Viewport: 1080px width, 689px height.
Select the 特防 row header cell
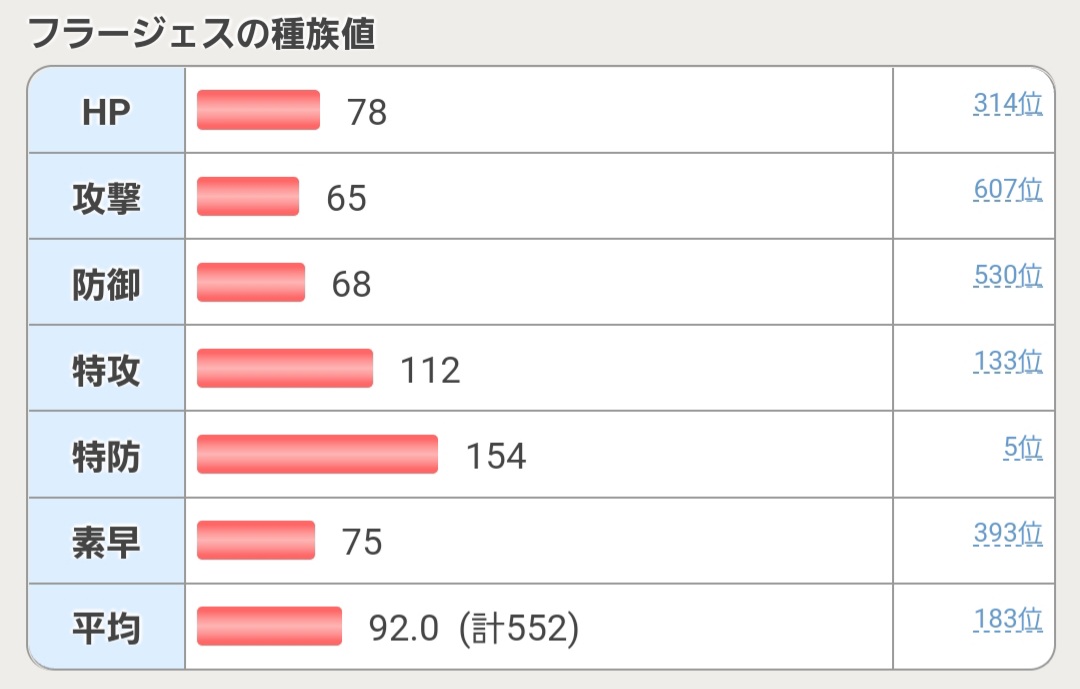[106, 456]
